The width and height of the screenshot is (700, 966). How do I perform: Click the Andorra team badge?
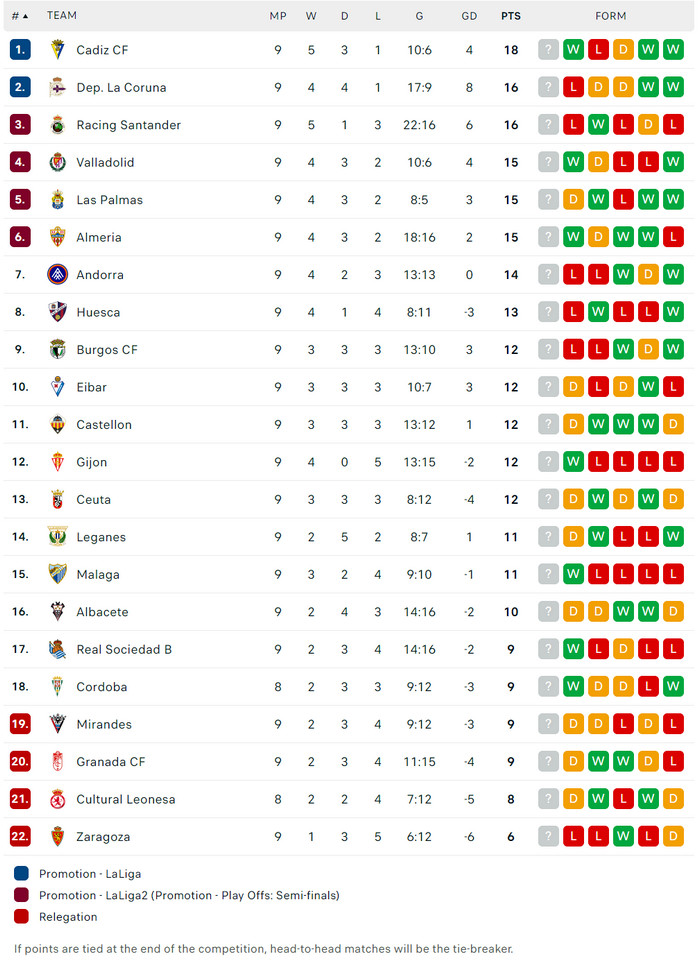pos(57,275)
